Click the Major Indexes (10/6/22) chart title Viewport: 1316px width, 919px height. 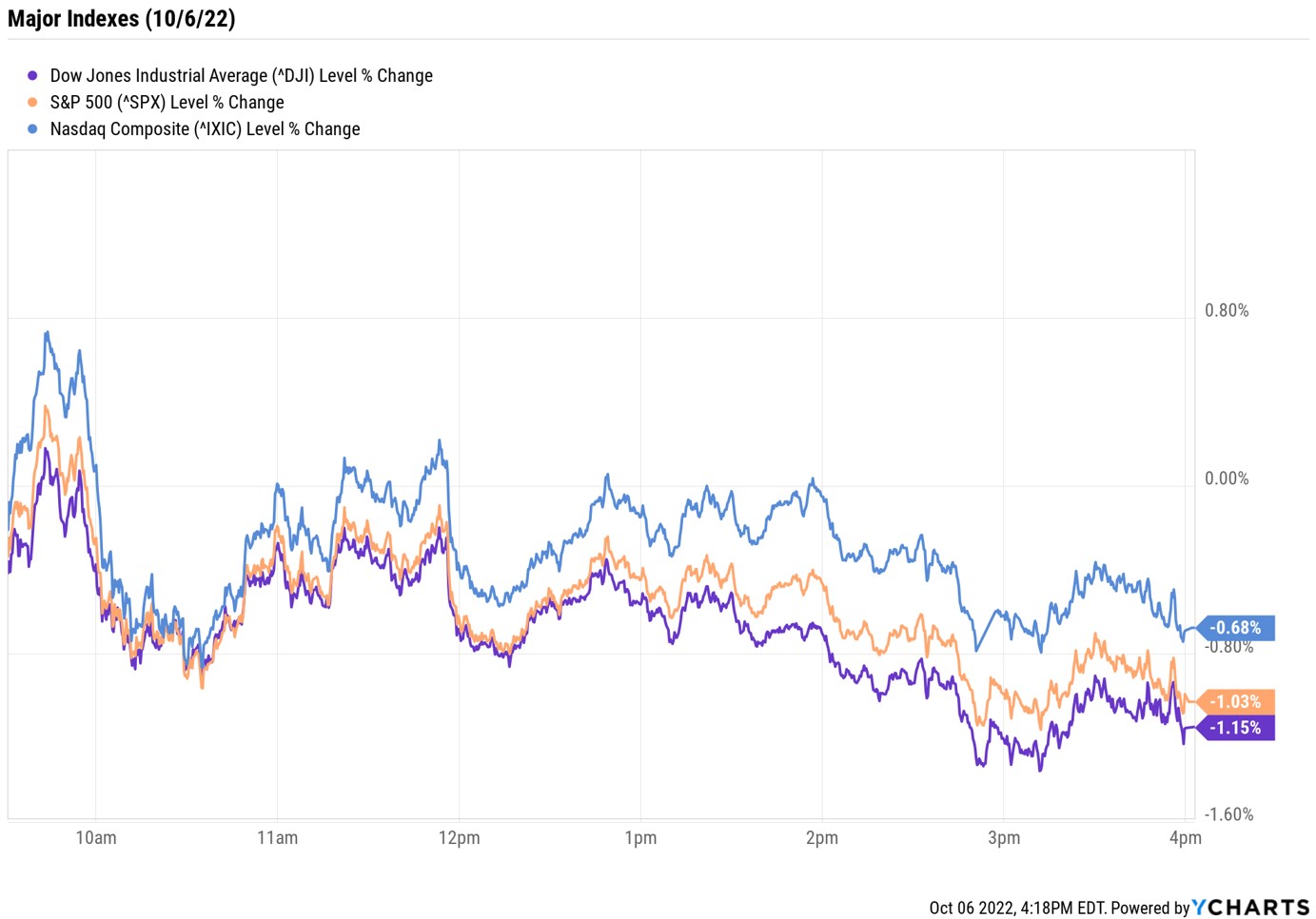click(x=122, y=19)
